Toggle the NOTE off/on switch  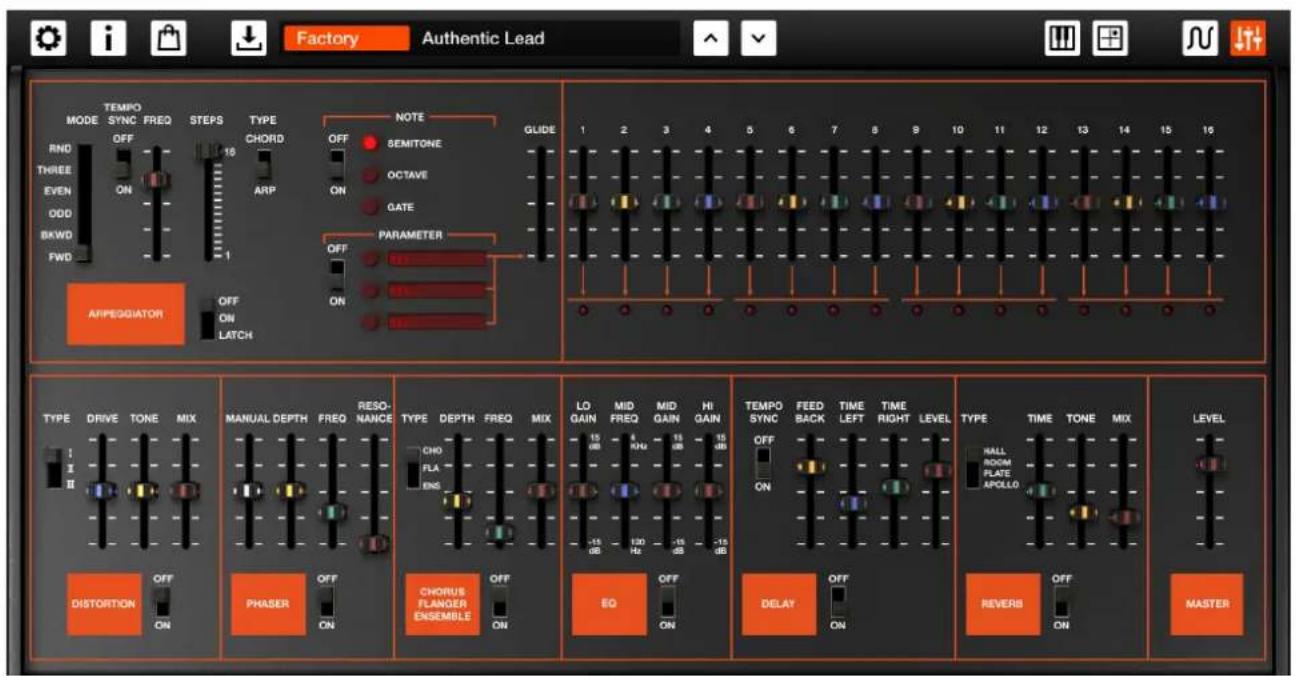pos(337,163)
